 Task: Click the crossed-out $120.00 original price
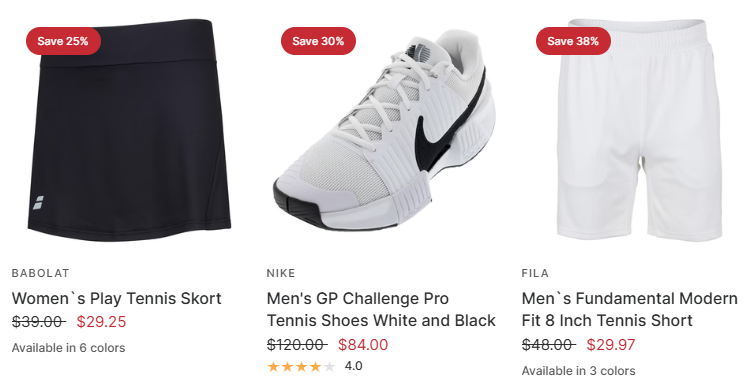[297, 345]
